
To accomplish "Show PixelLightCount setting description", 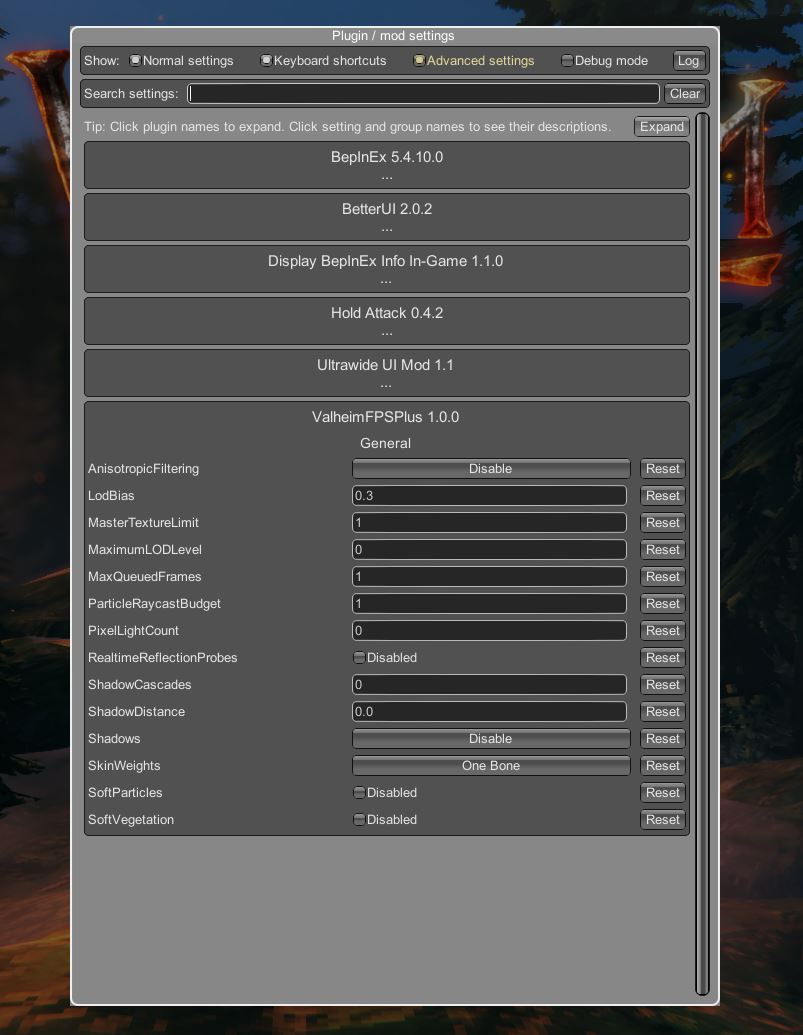I will pyautogui.click(x=133, y=631).
